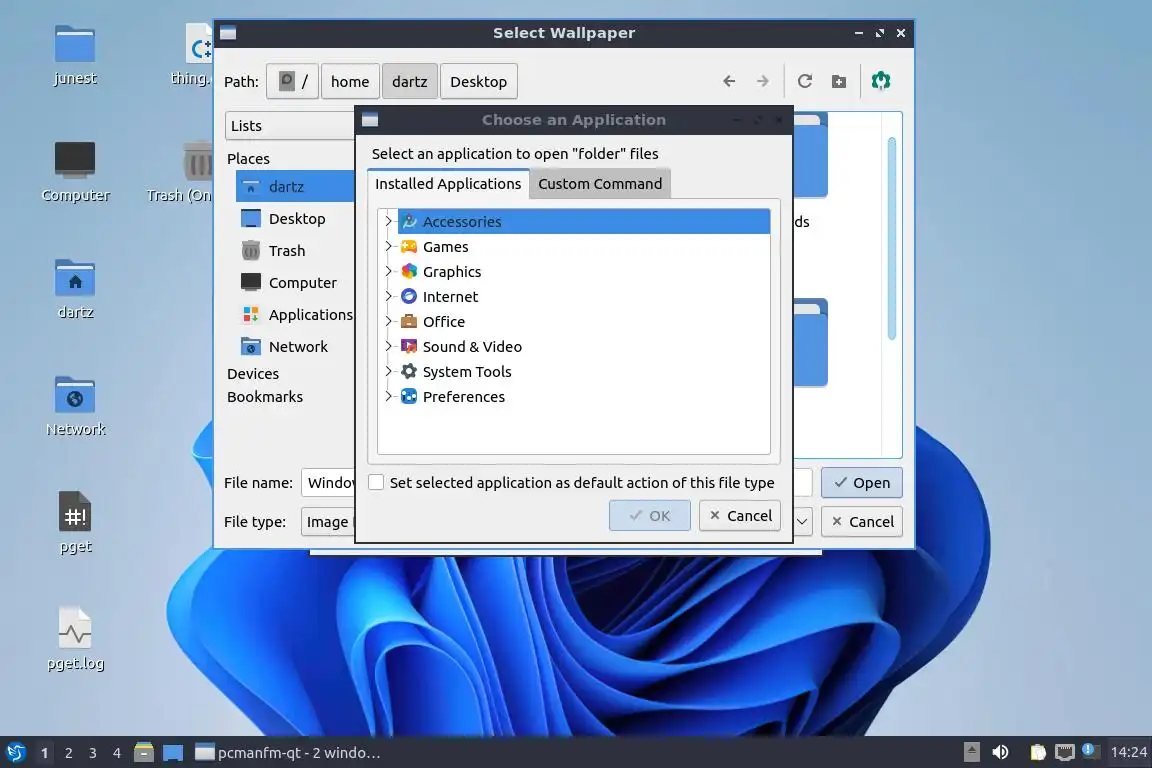Click the file list vertical scrollbar
Image resolution: width=1152 pixels, height=768 pixels.
(x=892, y=238)
